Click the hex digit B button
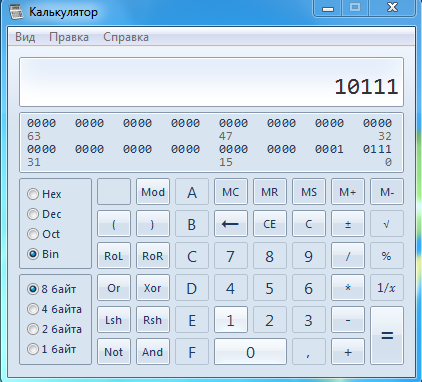The image size is (422, 382). [x=192, y=224]
